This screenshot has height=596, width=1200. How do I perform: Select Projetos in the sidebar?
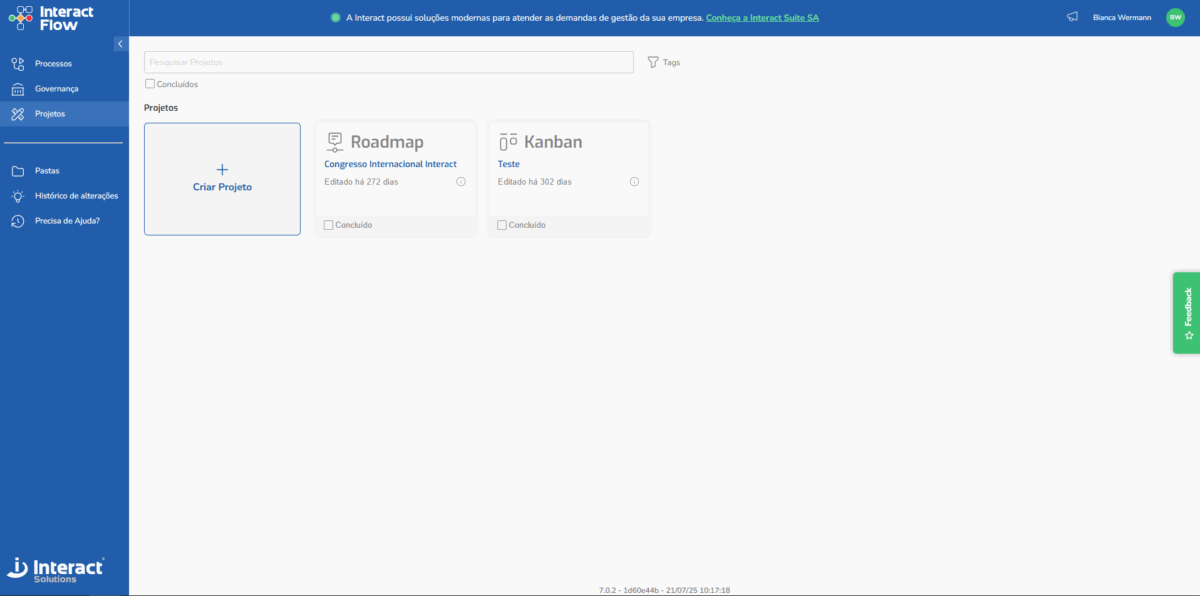point(64,114)
